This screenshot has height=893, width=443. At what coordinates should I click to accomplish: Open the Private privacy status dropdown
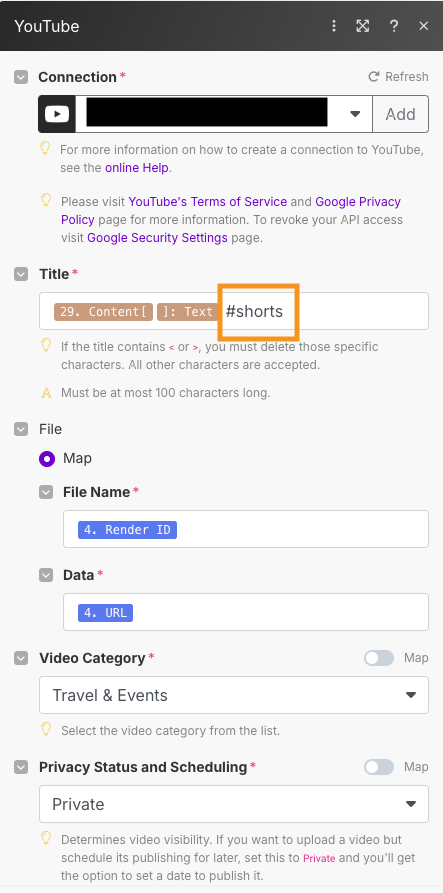pyautogui.click(x=233, y=804)
